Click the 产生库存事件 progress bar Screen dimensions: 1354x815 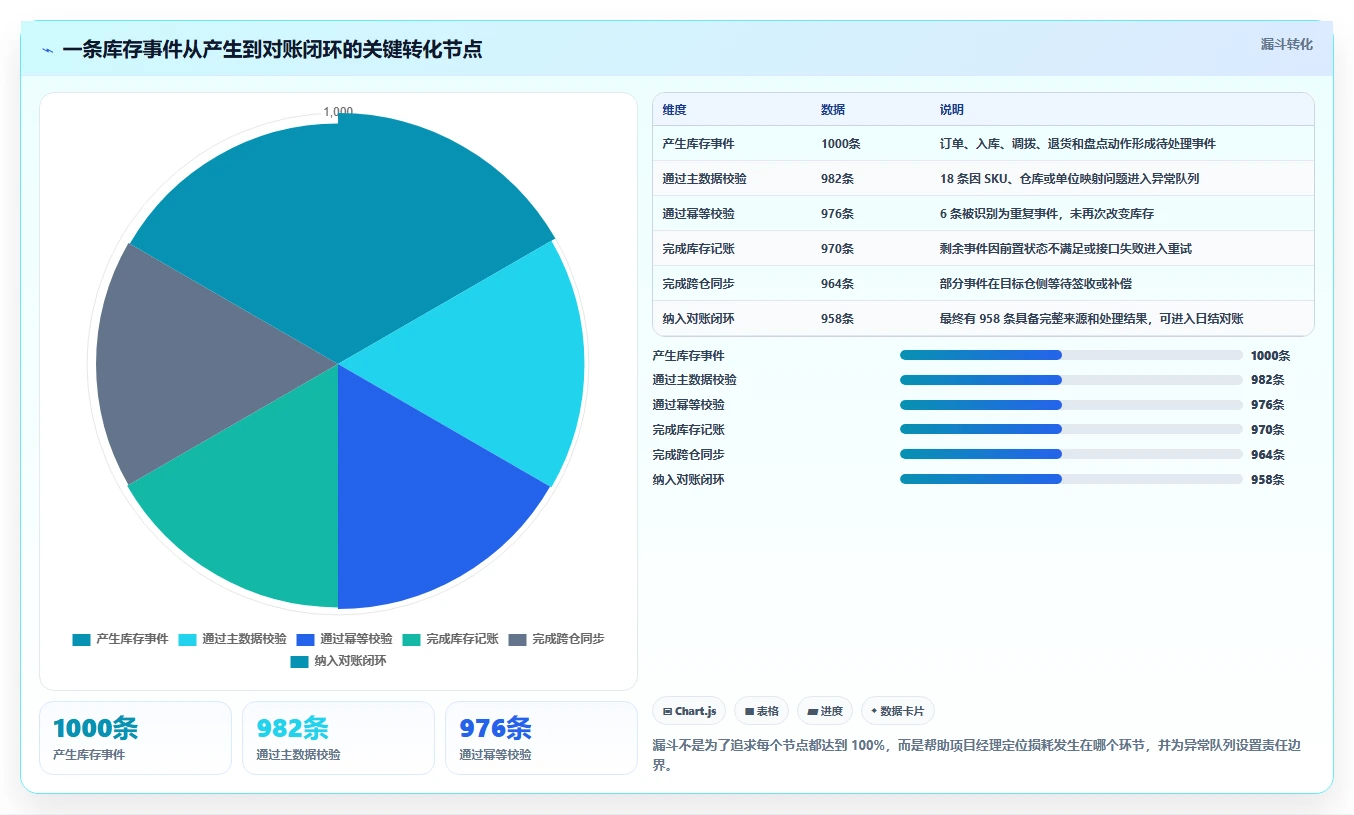tap(1071, 355)
